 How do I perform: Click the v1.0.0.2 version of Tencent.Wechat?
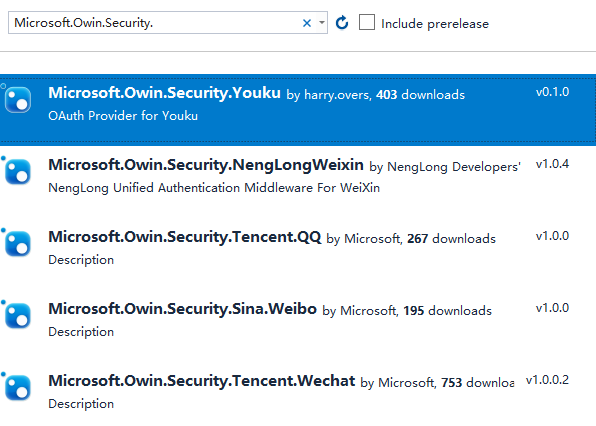click(547, 380)
